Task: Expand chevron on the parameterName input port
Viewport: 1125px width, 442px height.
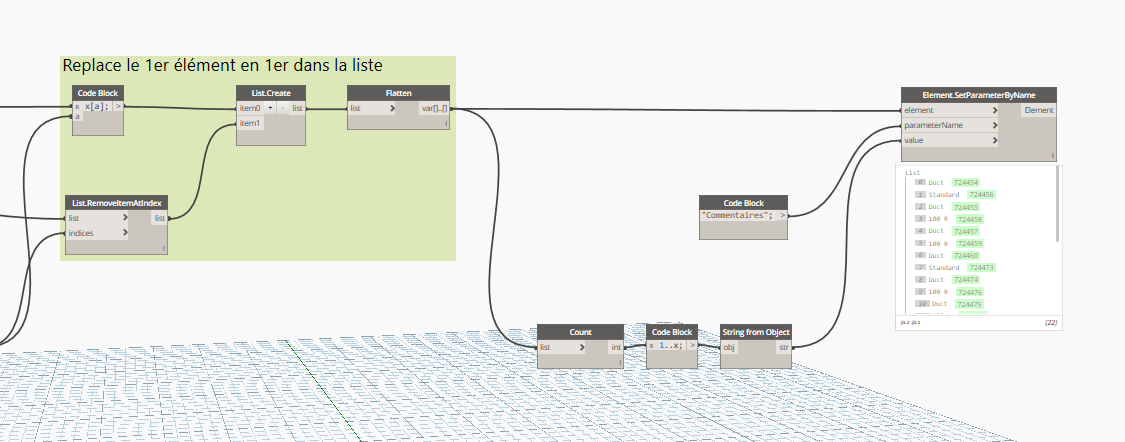Action: point(994,126)
